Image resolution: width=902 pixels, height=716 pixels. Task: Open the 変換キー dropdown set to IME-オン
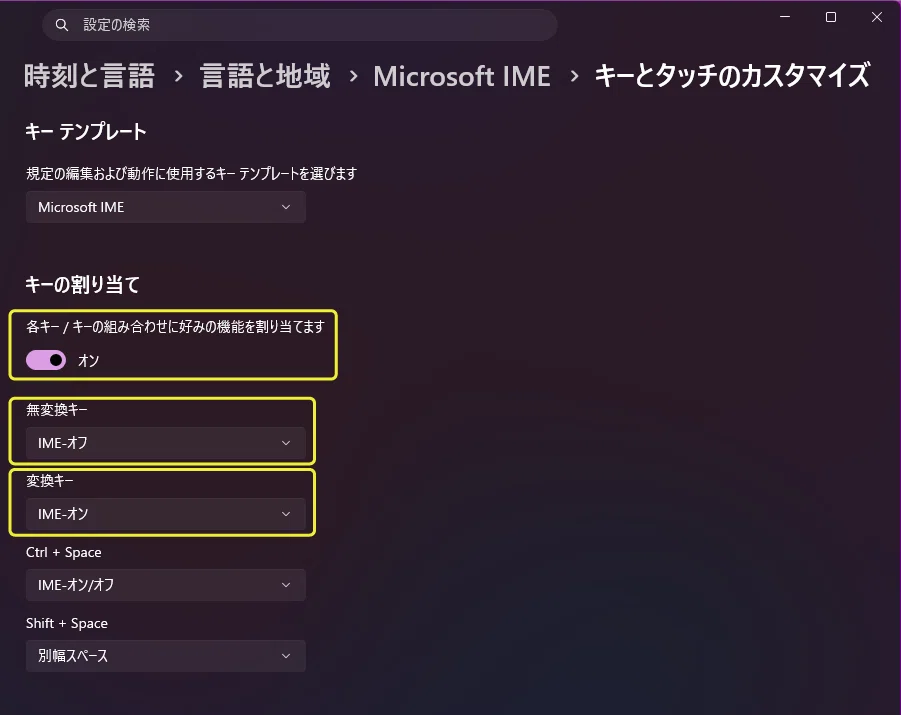(166, 514)
